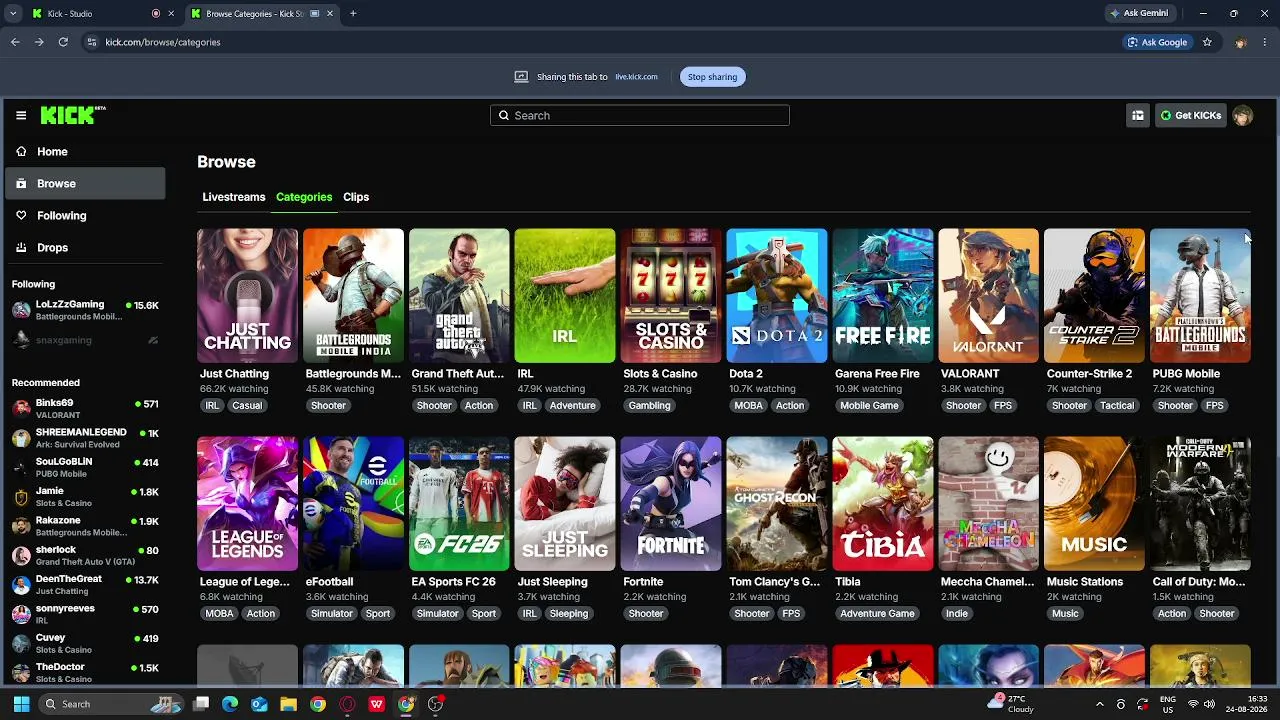This screenshot has height=720, width=1280.
Task: Open Microsoft Edge from taskbar
Action: point(230,704)
